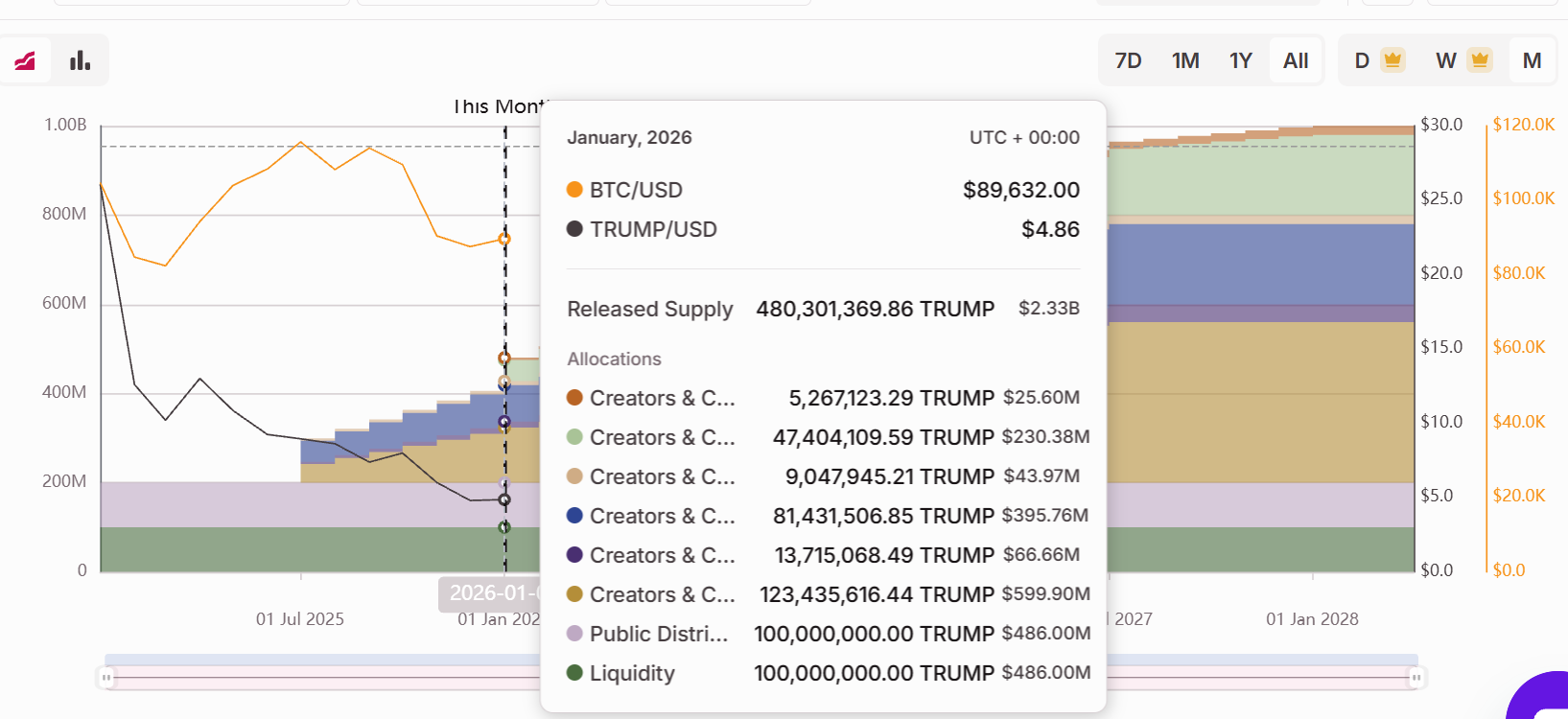
Task: Click the dark TRUMP/USD legend dot
Action: (x=574, y=229)
